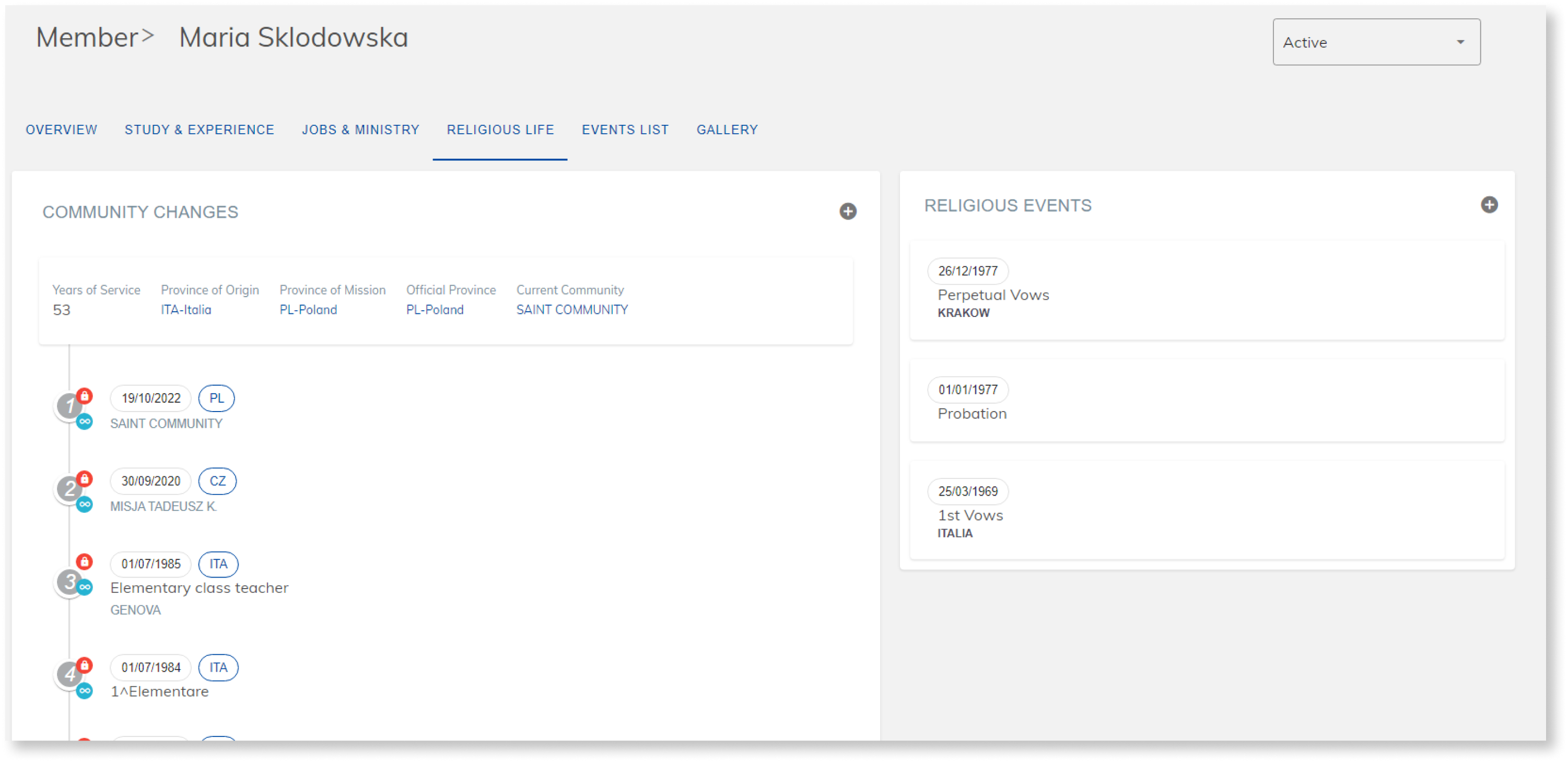
Task: Click the 26/12/1977 date chip on Perpetual Vows
Action: point(967,271)
